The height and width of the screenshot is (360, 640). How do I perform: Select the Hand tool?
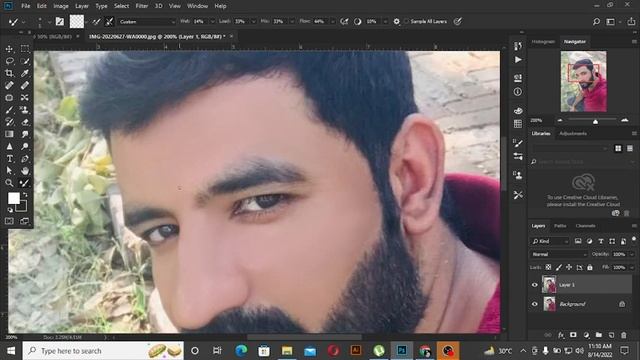pos(25,171)
